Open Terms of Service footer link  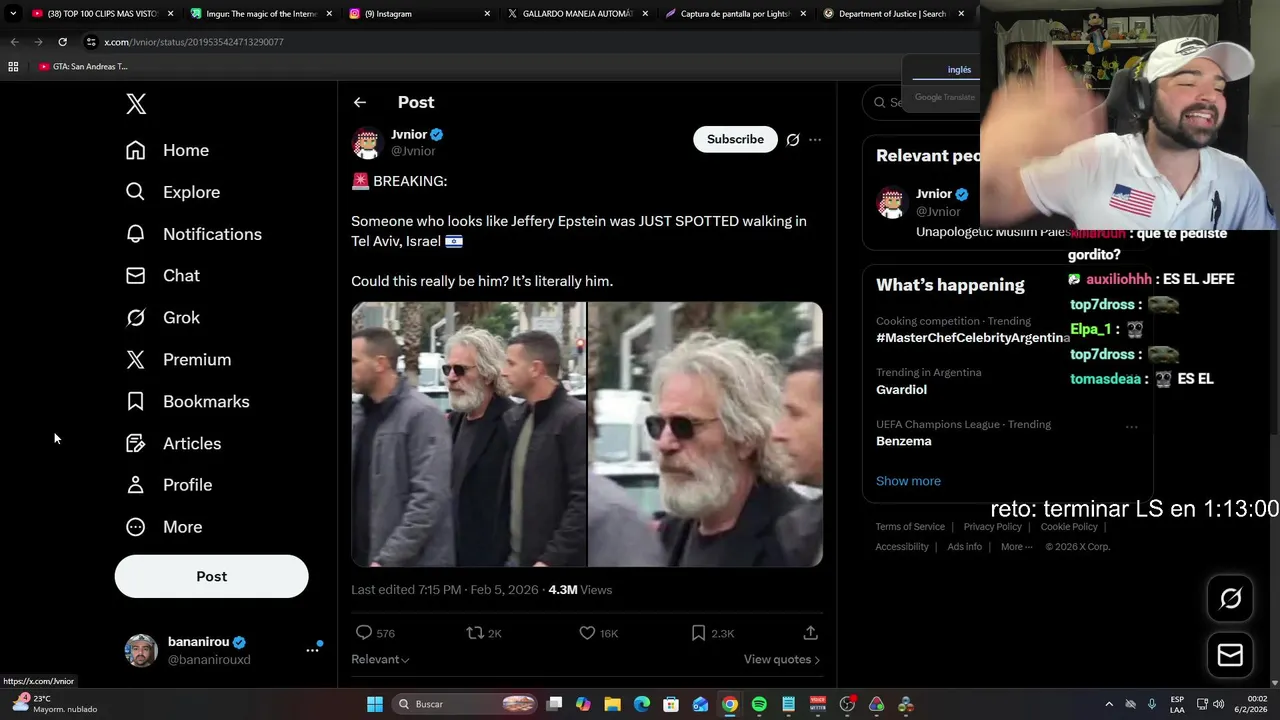910,527
